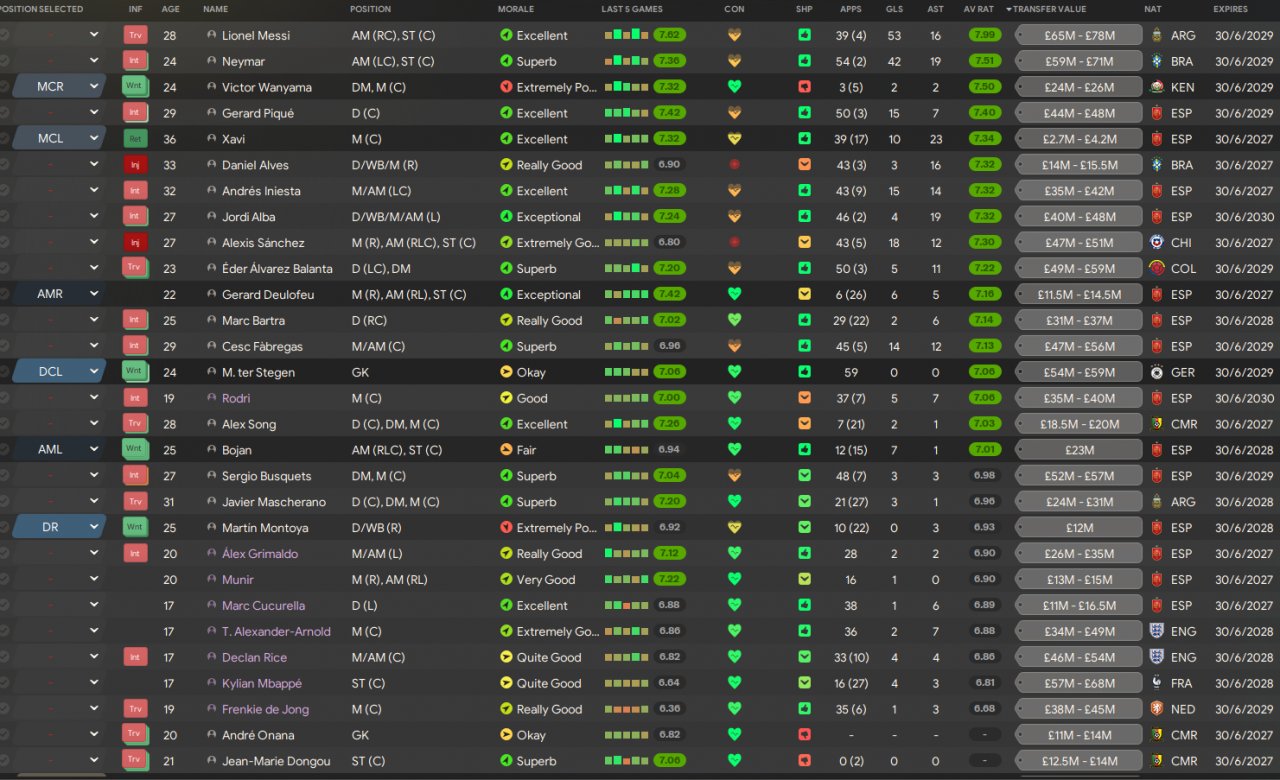Click Mbappé's £57M - £68M transfer value
The height and width of the screenshot is (780, 1280).
(1079, 683)
